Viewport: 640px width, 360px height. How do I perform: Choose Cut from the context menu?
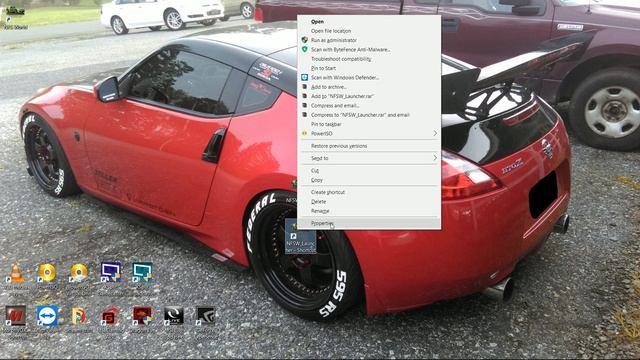[x=369, y=171]
